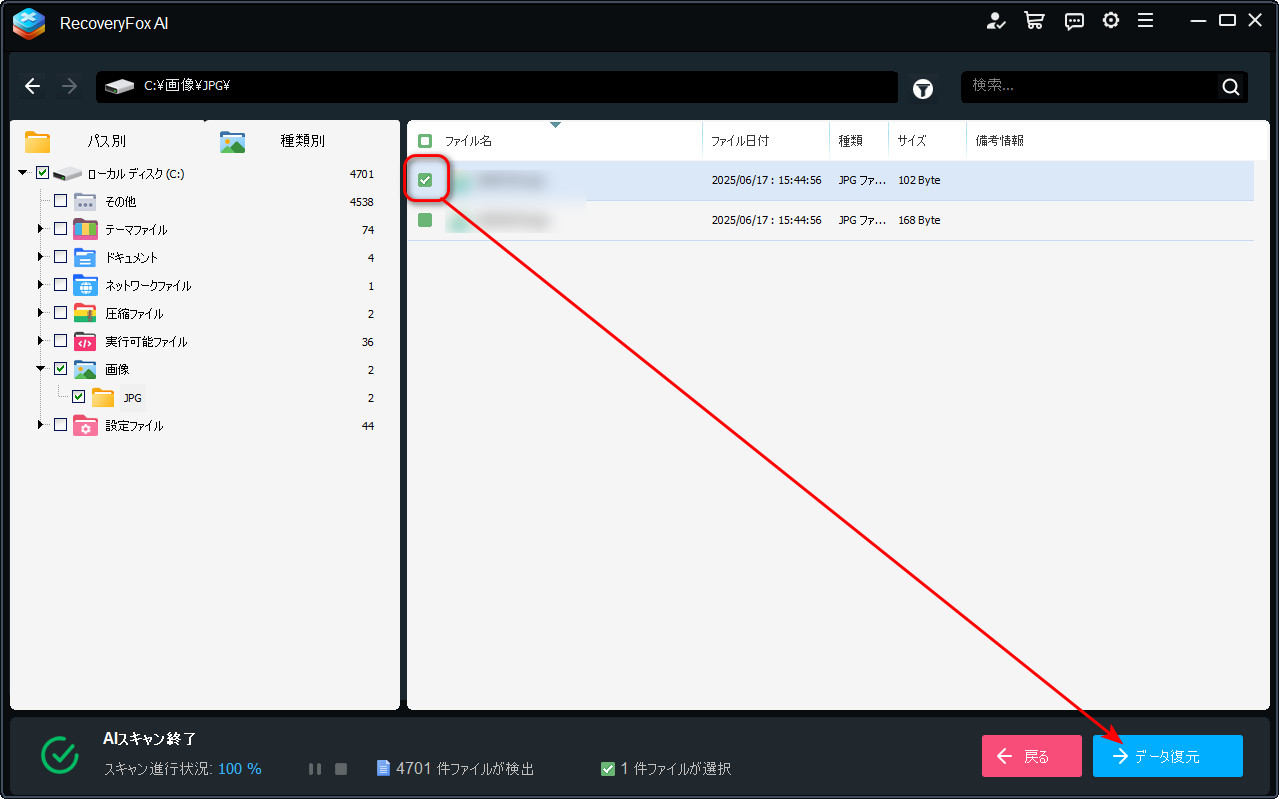Pause the AI scan with the pause icon
1279x799 pixels.
click(x=315, y=768)
